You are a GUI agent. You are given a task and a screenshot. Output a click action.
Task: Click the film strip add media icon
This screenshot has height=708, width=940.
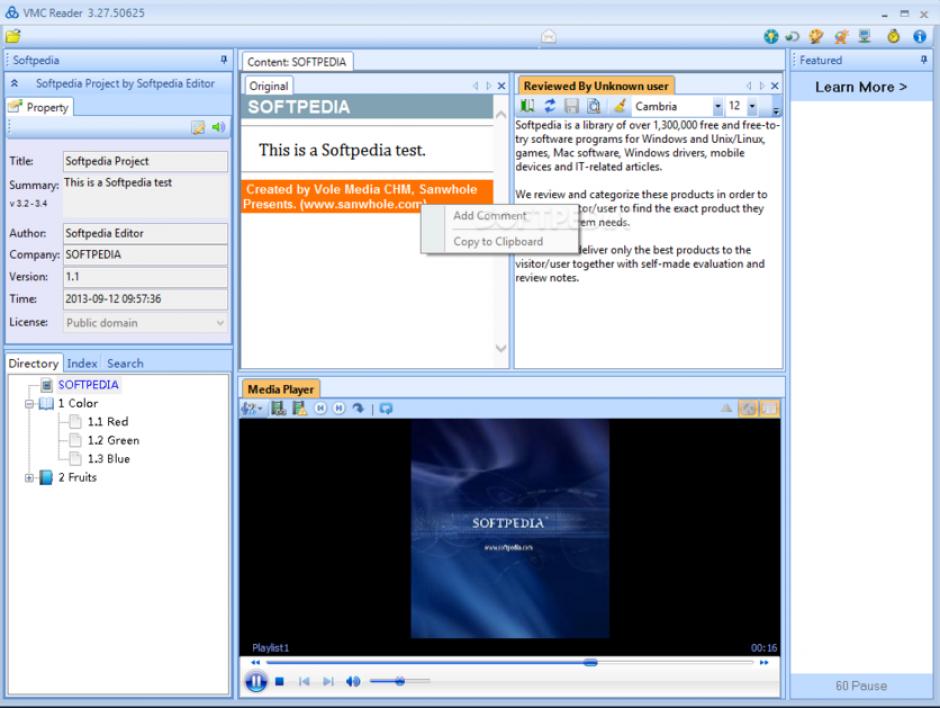point(279,409)
